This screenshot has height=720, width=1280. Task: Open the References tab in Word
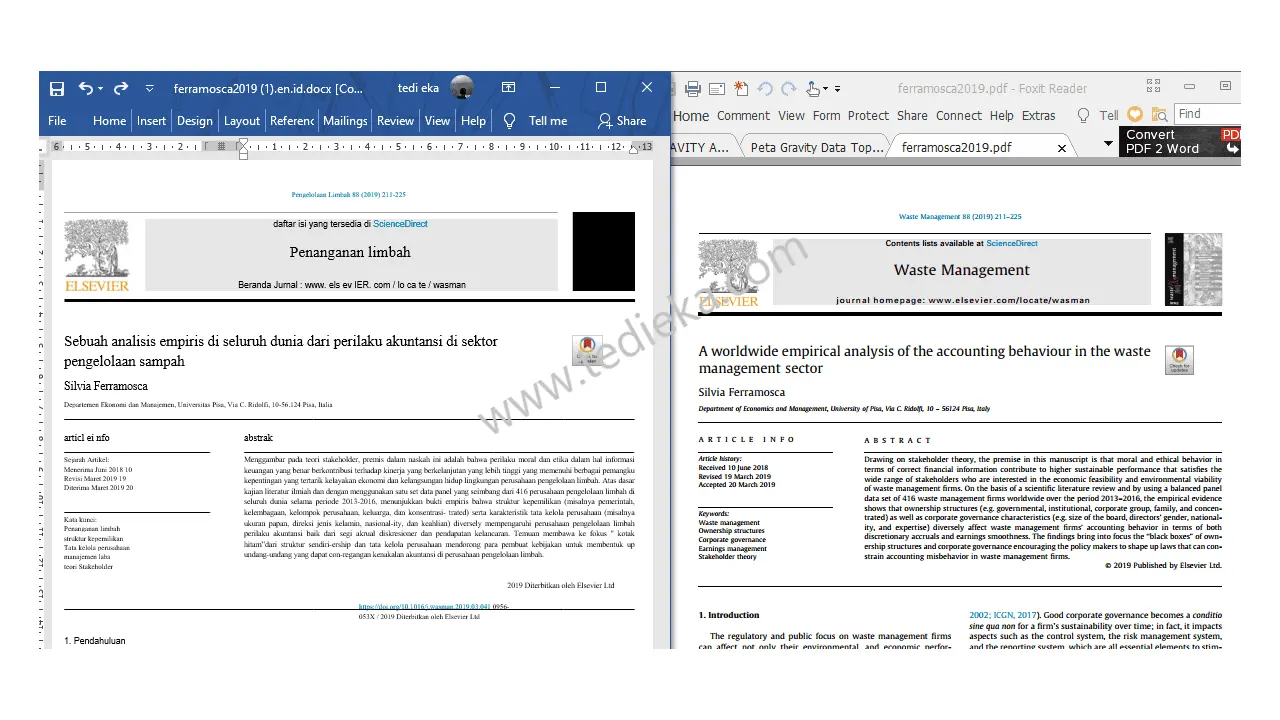pyautogui.click(x=292, y=121)
